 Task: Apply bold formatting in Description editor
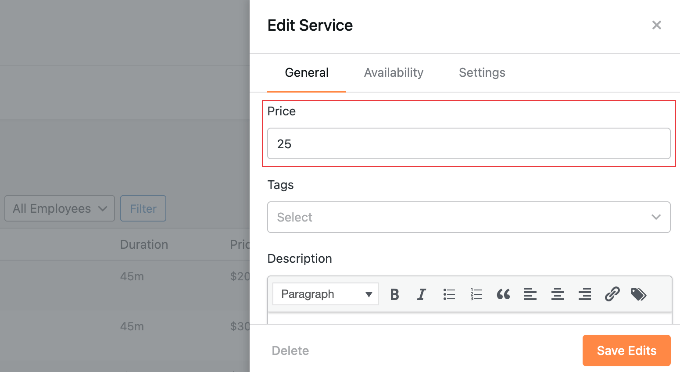(x=394, y=294)
